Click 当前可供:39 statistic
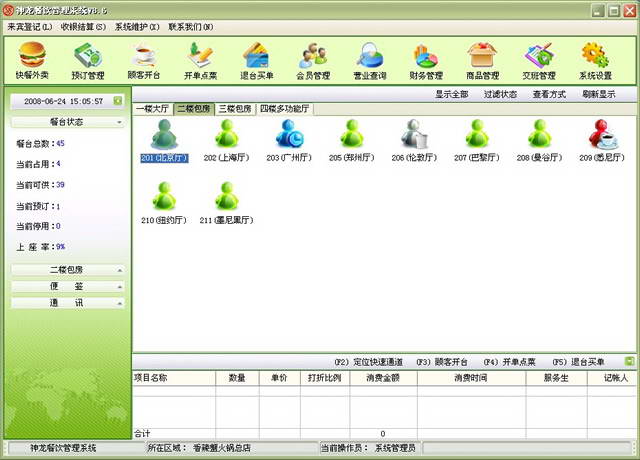This screenshot has width=640, height=460. point(40,185)
